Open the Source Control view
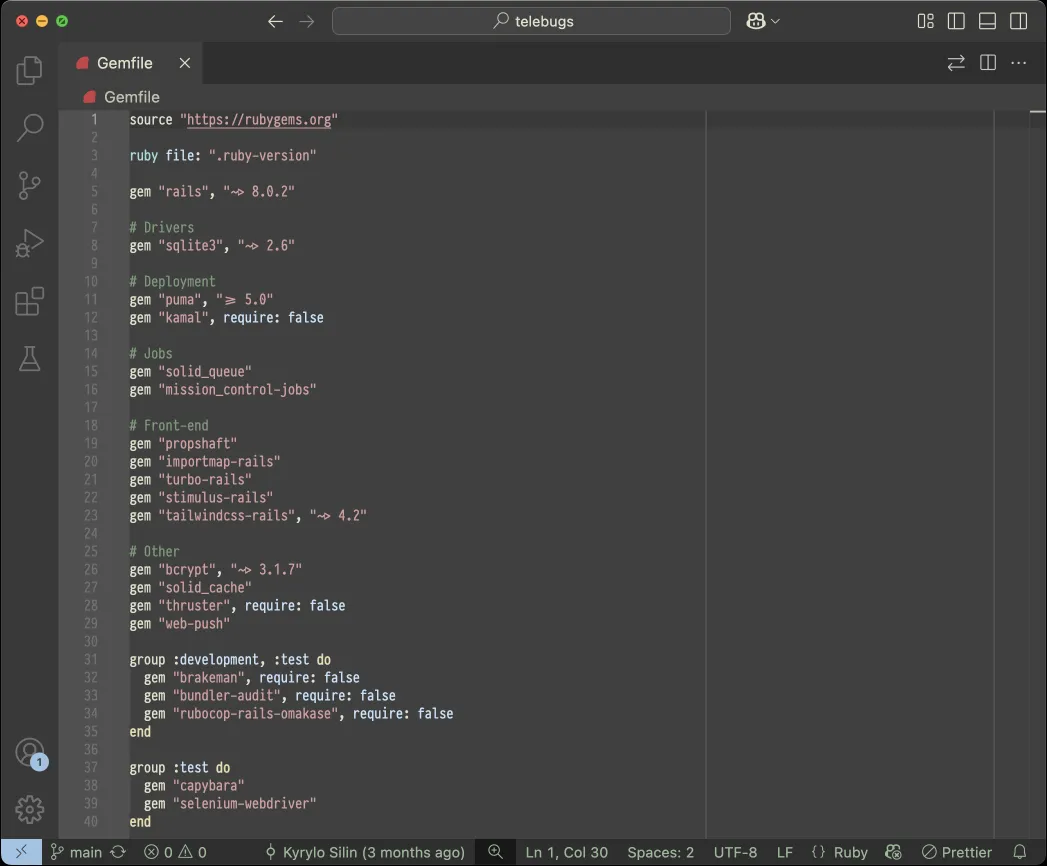1047x866 pixels. click(29, 186)
